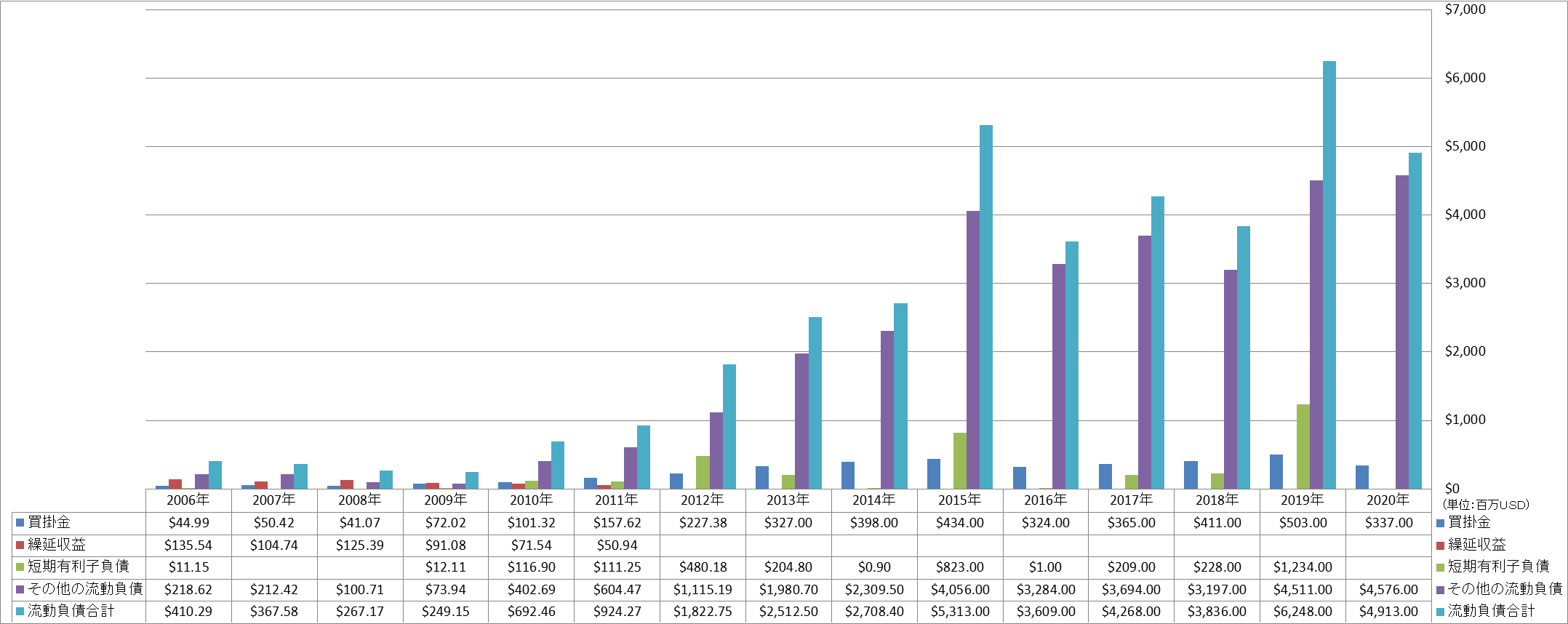Click the $7,000 axis label
This screenshot has width=1568, height=624.
1465,9
